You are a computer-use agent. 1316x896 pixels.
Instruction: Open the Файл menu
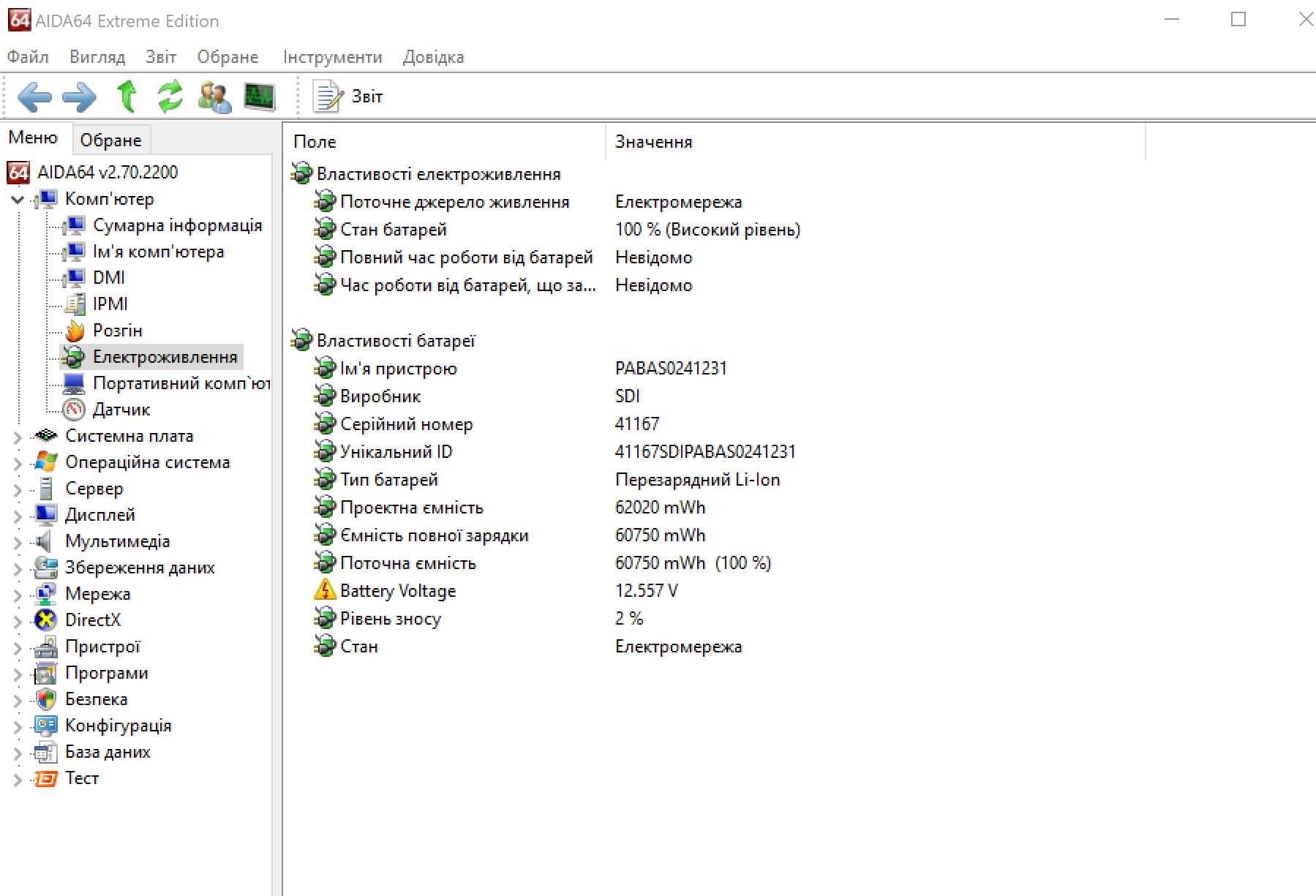click(x=28, y=57)
